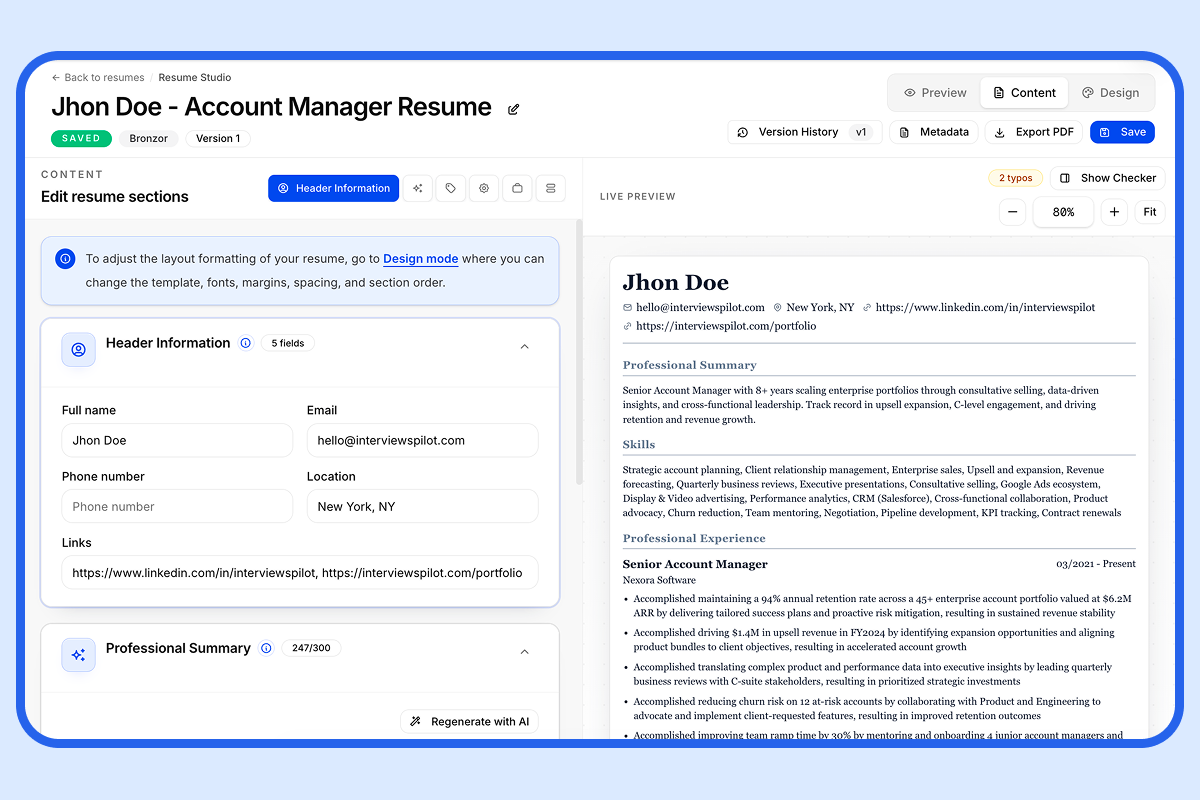Viewport: 1200px width, 800px height.
Task: Switch to the Design tab
Action: coord(1110,93)
